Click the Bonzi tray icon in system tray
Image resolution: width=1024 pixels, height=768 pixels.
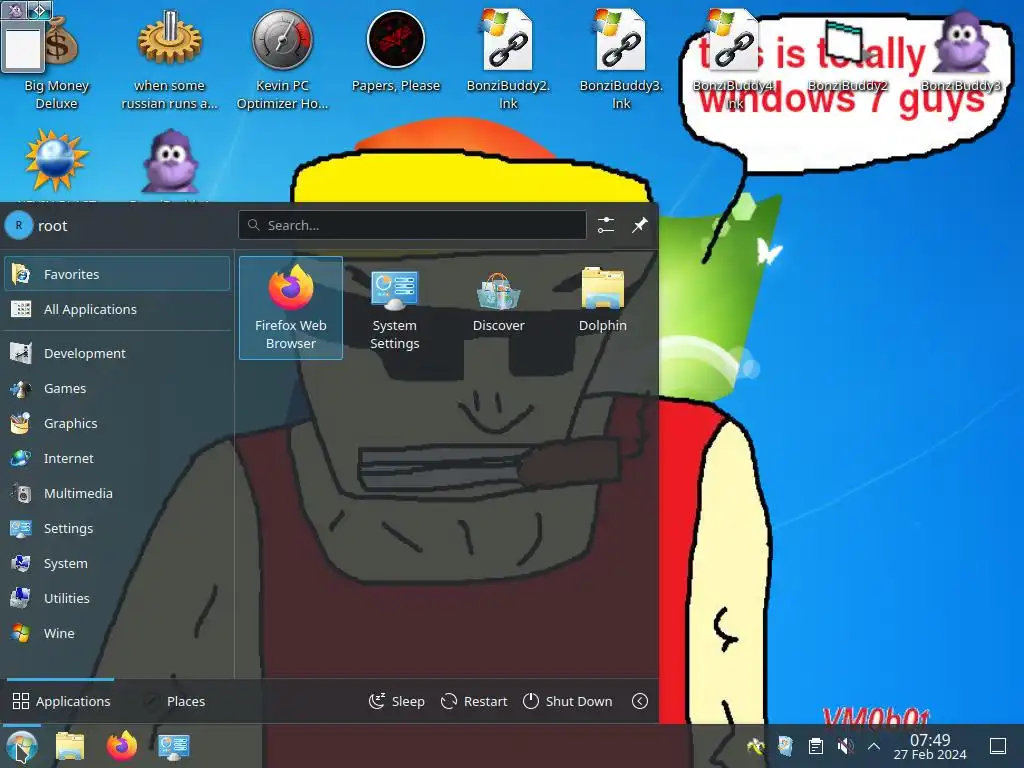pyautogui.click(x=756, y=746)
